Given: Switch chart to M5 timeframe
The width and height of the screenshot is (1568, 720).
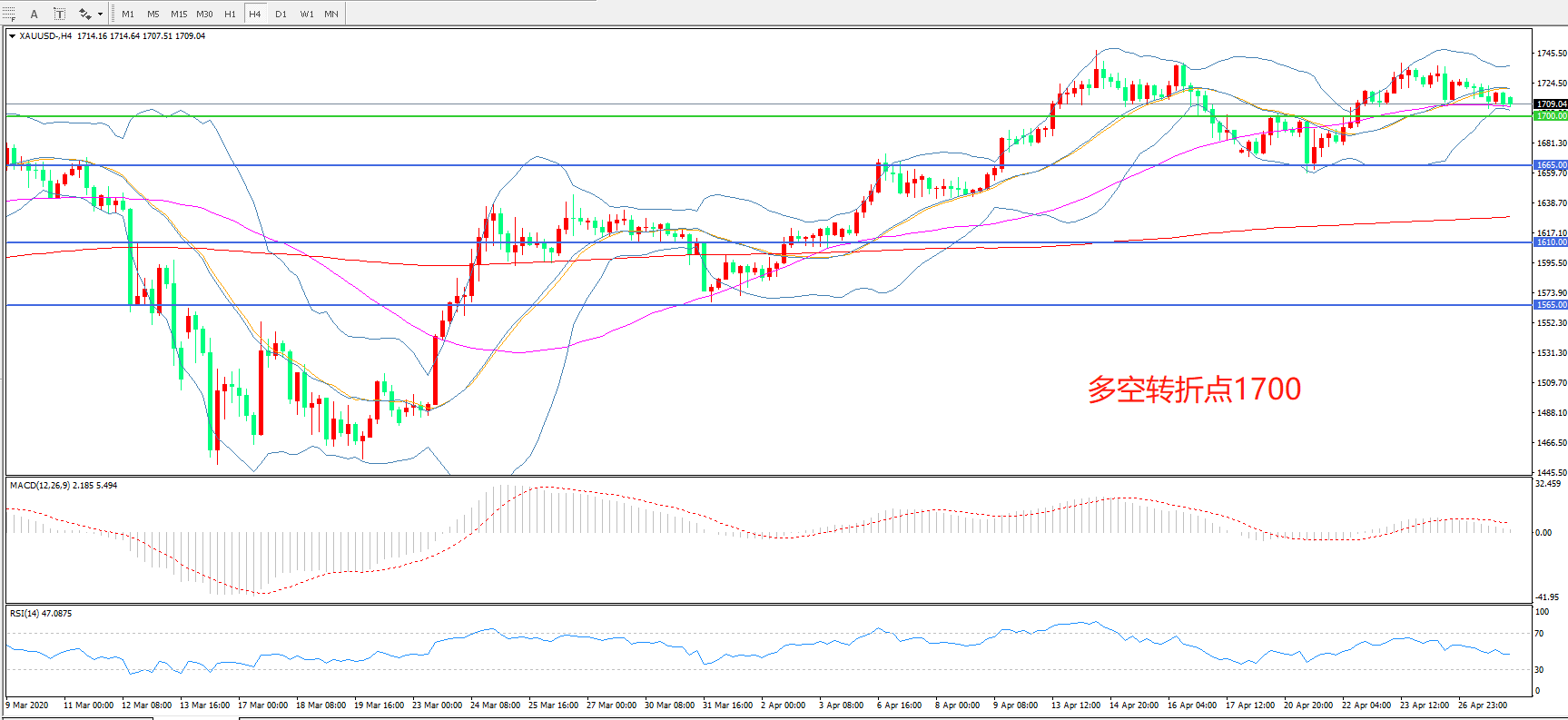Looking at the screenshot, I should [x=153, y=14].
